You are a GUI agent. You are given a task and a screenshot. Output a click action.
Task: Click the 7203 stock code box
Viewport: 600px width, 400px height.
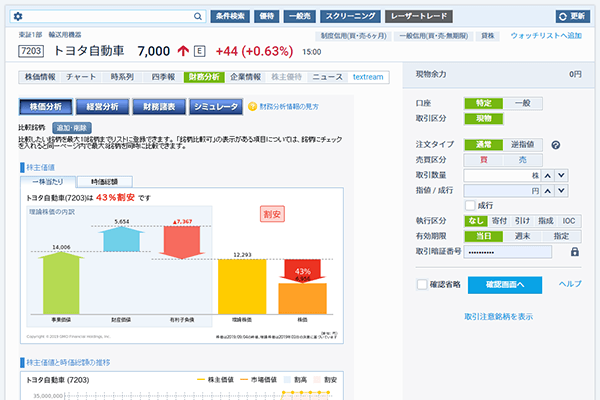tap(31, 51)
